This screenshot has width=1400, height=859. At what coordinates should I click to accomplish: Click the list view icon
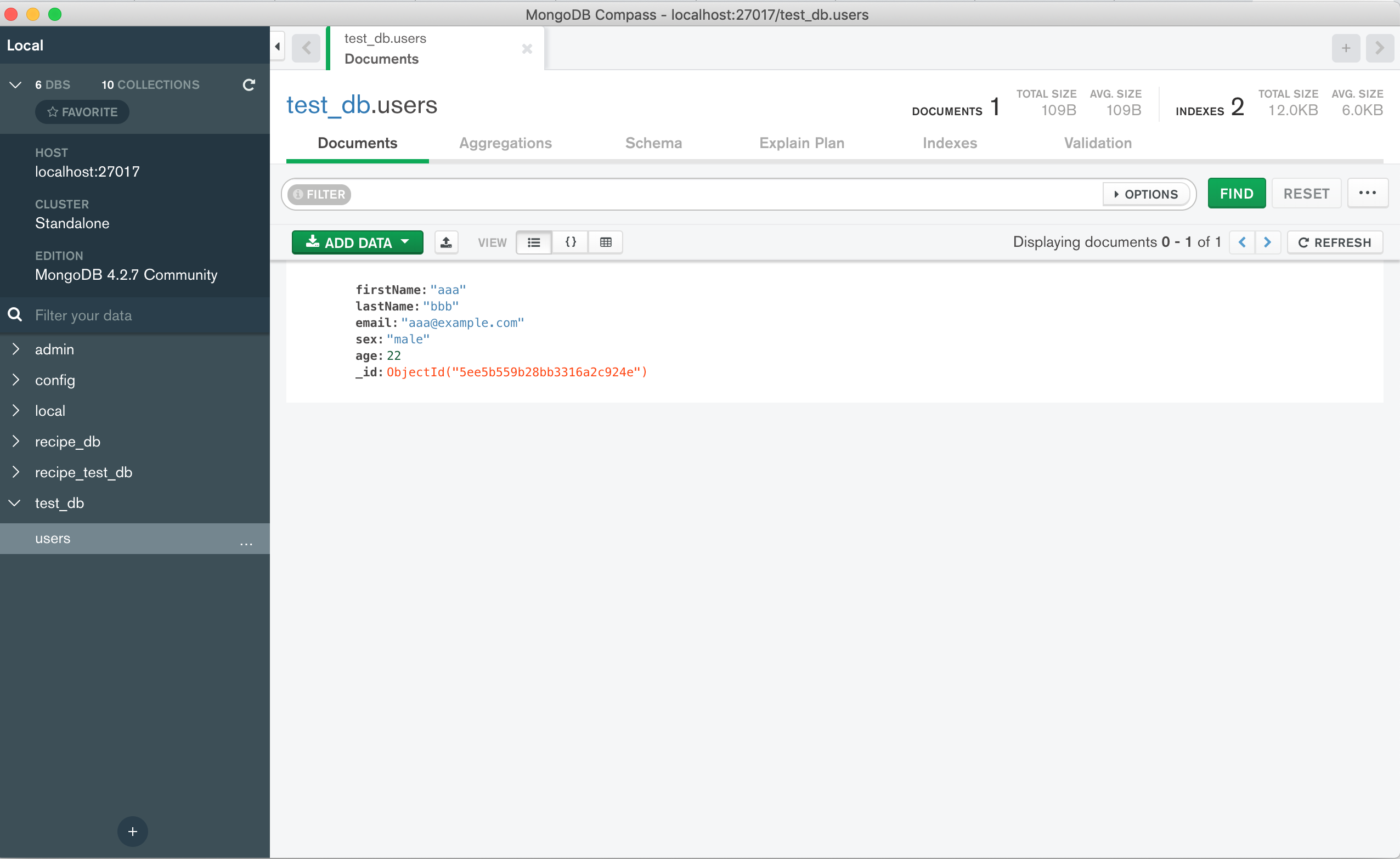534,242
